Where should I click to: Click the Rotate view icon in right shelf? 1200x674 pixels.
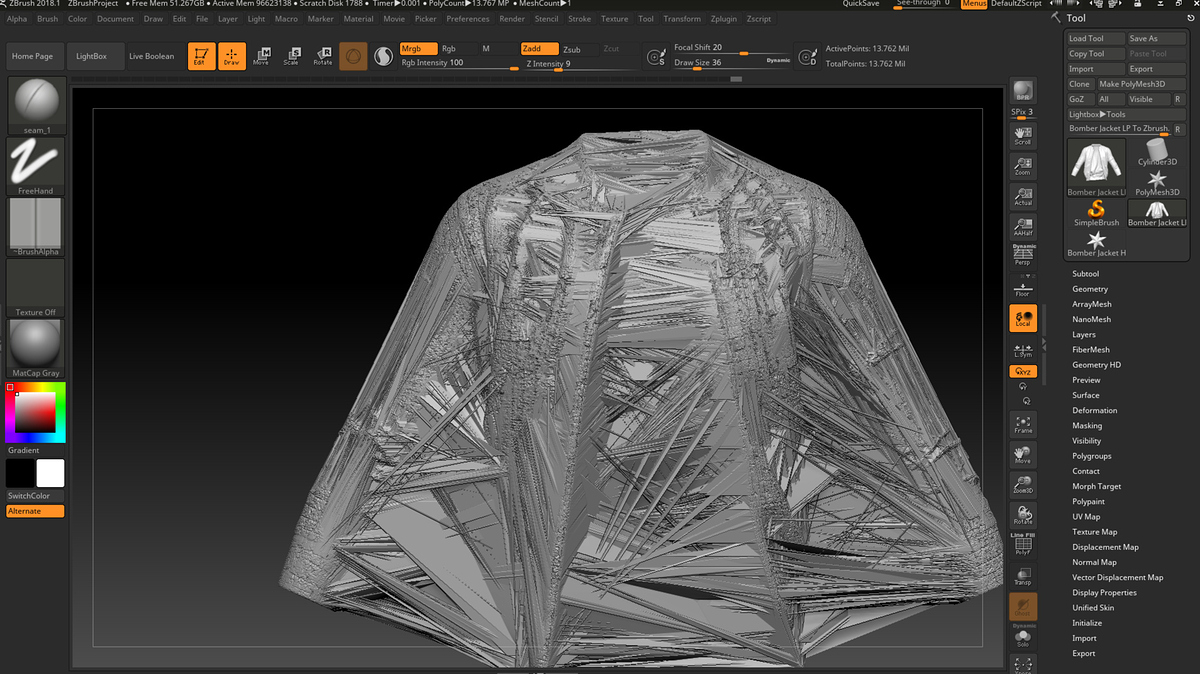coord(1023,516)
